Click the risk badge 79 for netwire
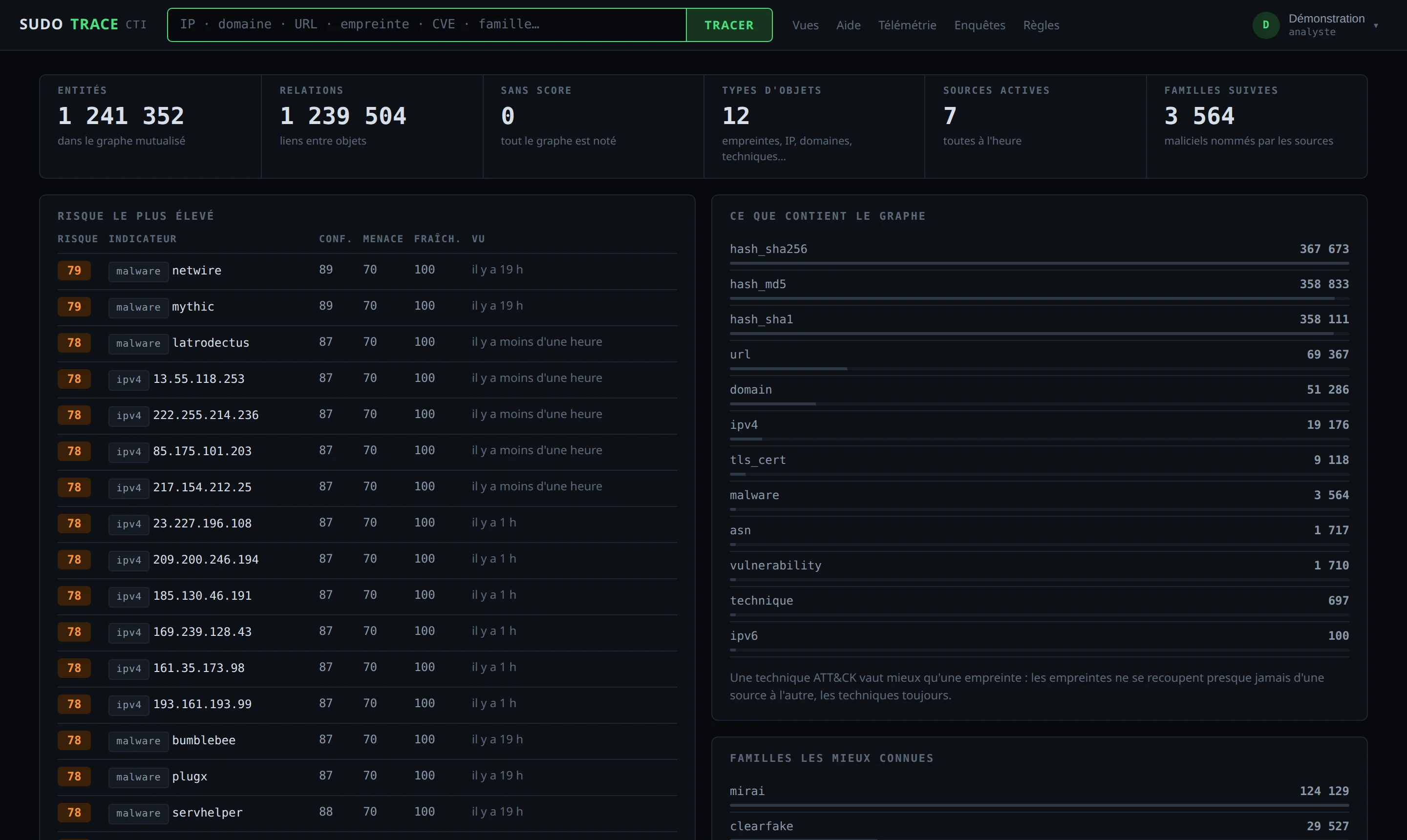The width and height of the screenshot is (1407, 840). pos(74,271)
